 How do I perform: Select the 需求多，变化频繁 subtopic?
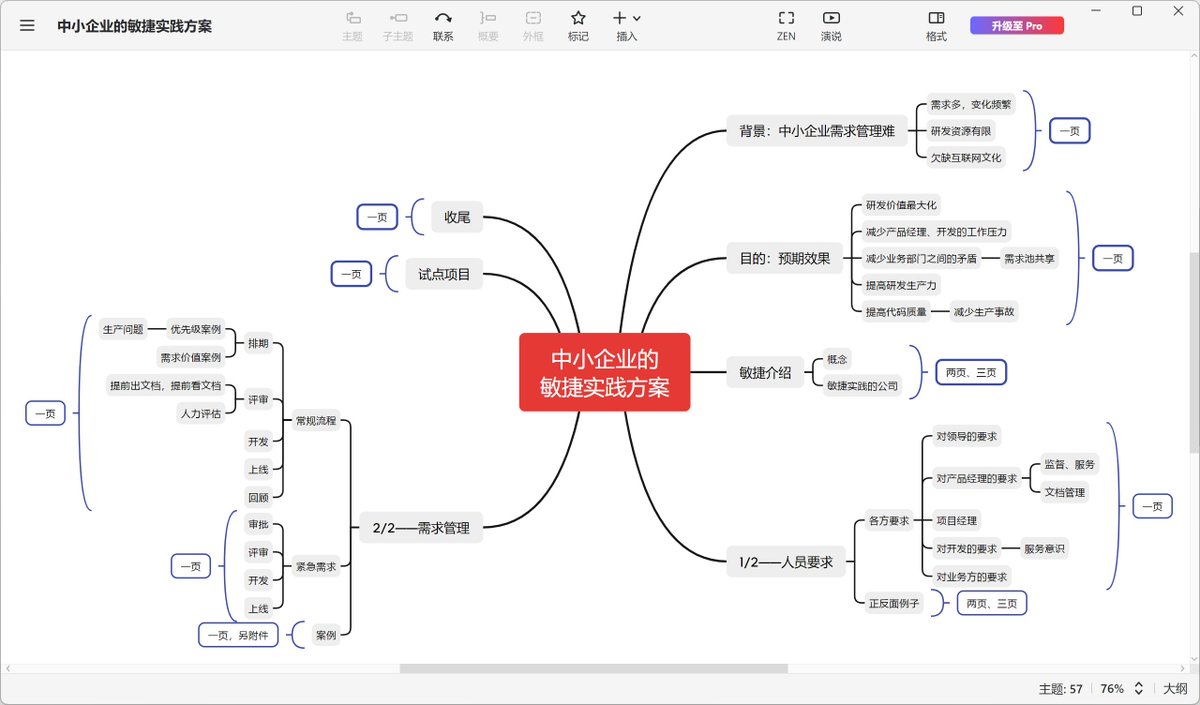971,103
